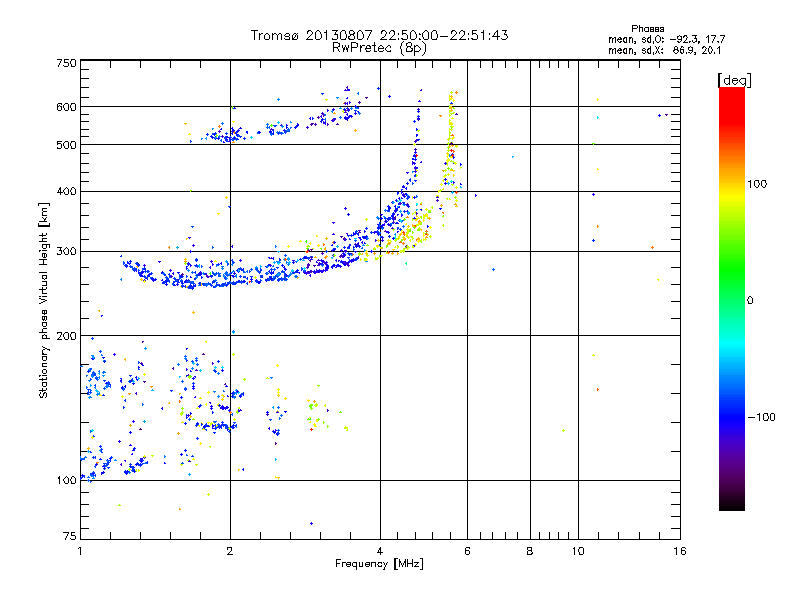Click the 'Frequency [MHz]' axis label
Image resolution: width=800 pixels, height=600 pixels.
[x=379, y=564]
